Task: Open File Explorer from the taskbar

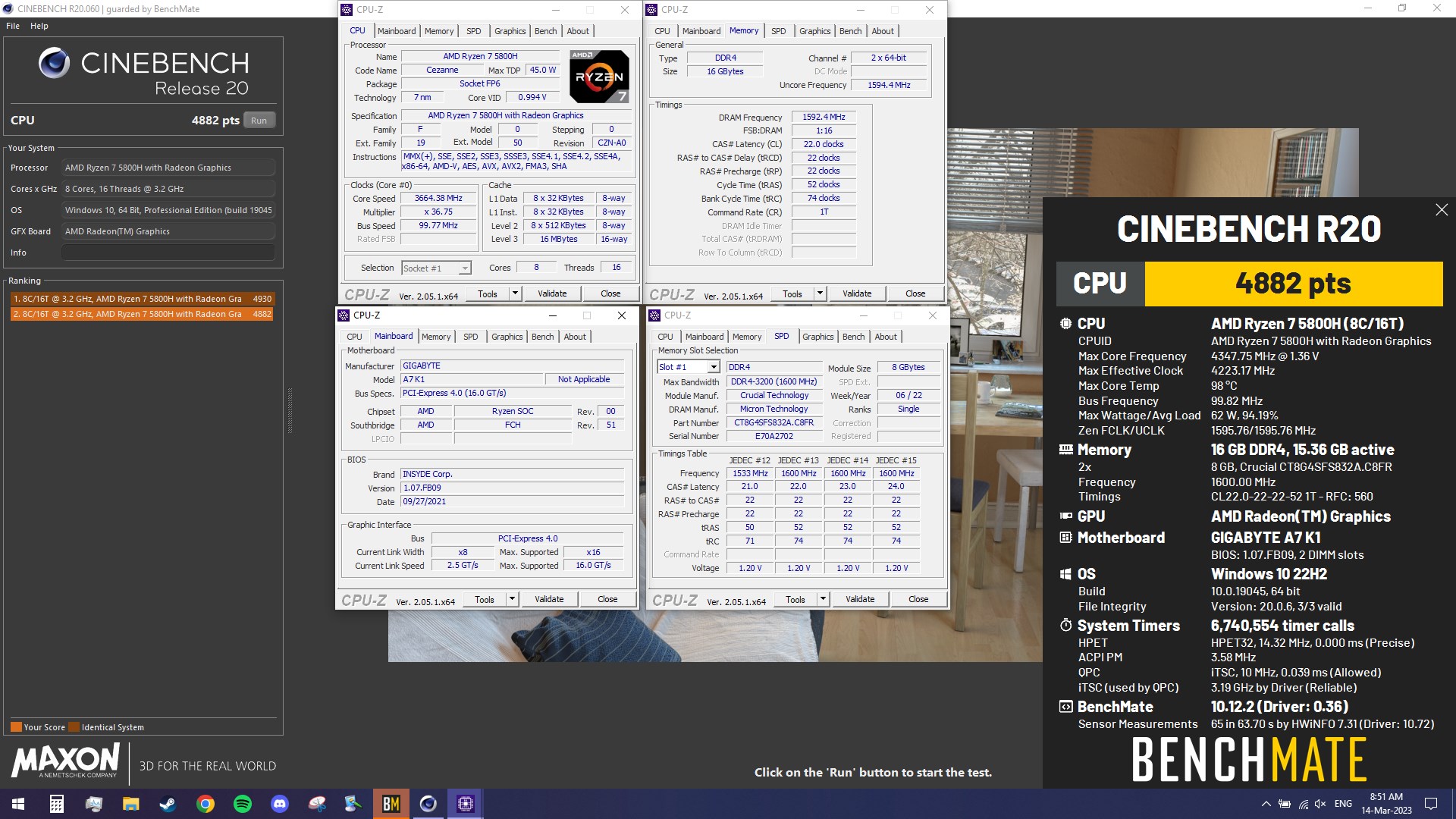Action: pos(131,804)
